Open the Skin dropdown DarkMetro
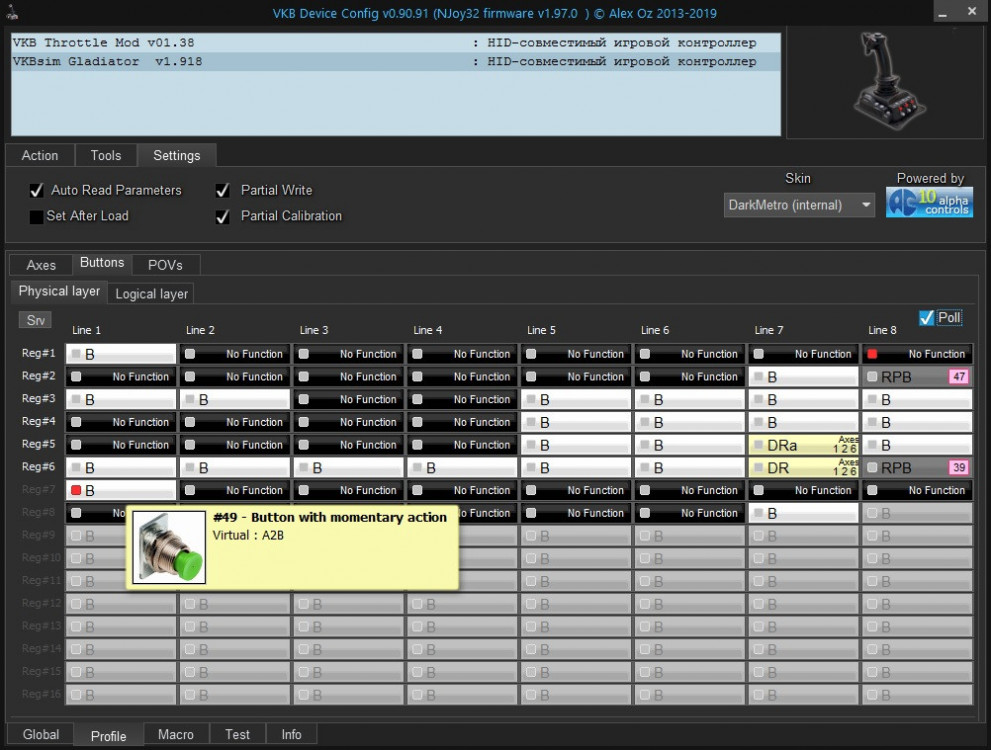This screenshot has width=991, height=750. point(799,205)
